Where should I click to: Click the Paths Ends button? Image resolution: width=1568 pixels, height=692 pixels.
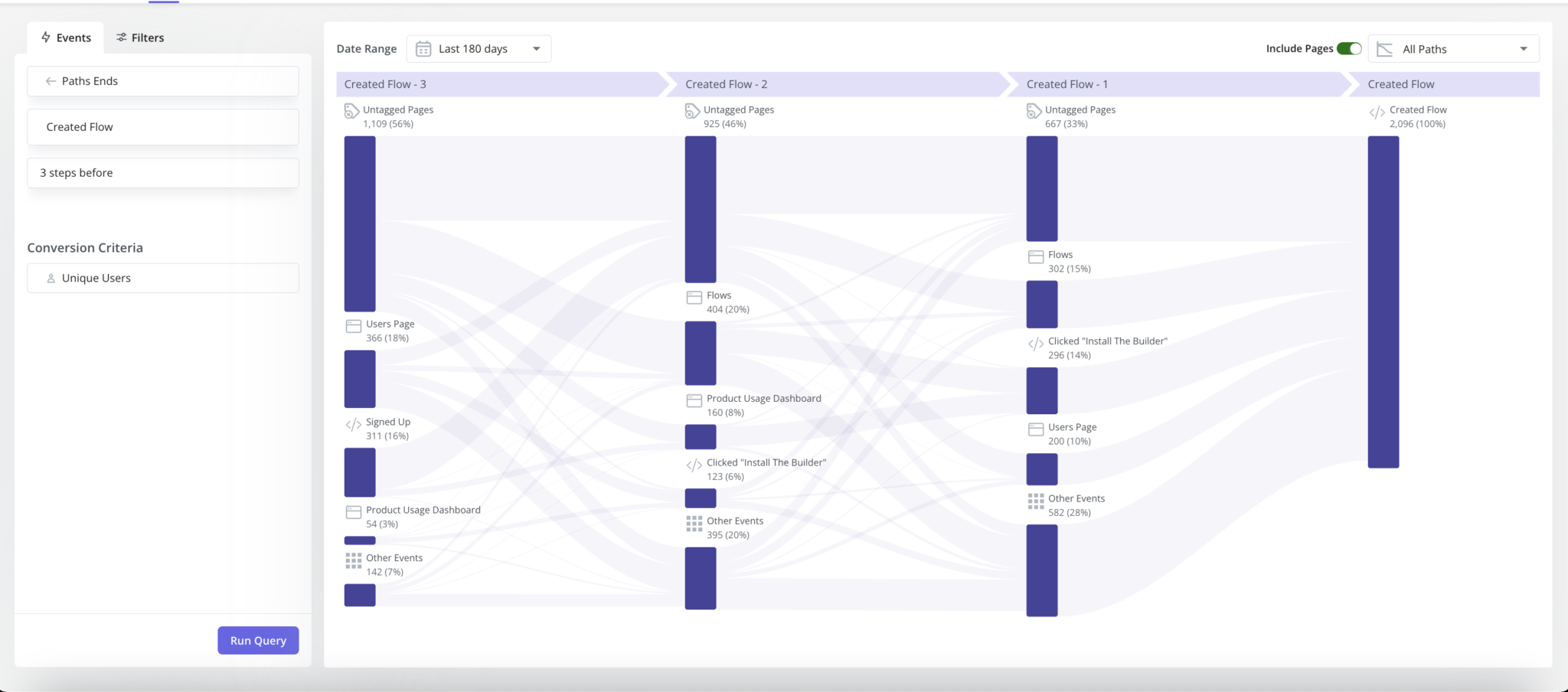point(162,80)
